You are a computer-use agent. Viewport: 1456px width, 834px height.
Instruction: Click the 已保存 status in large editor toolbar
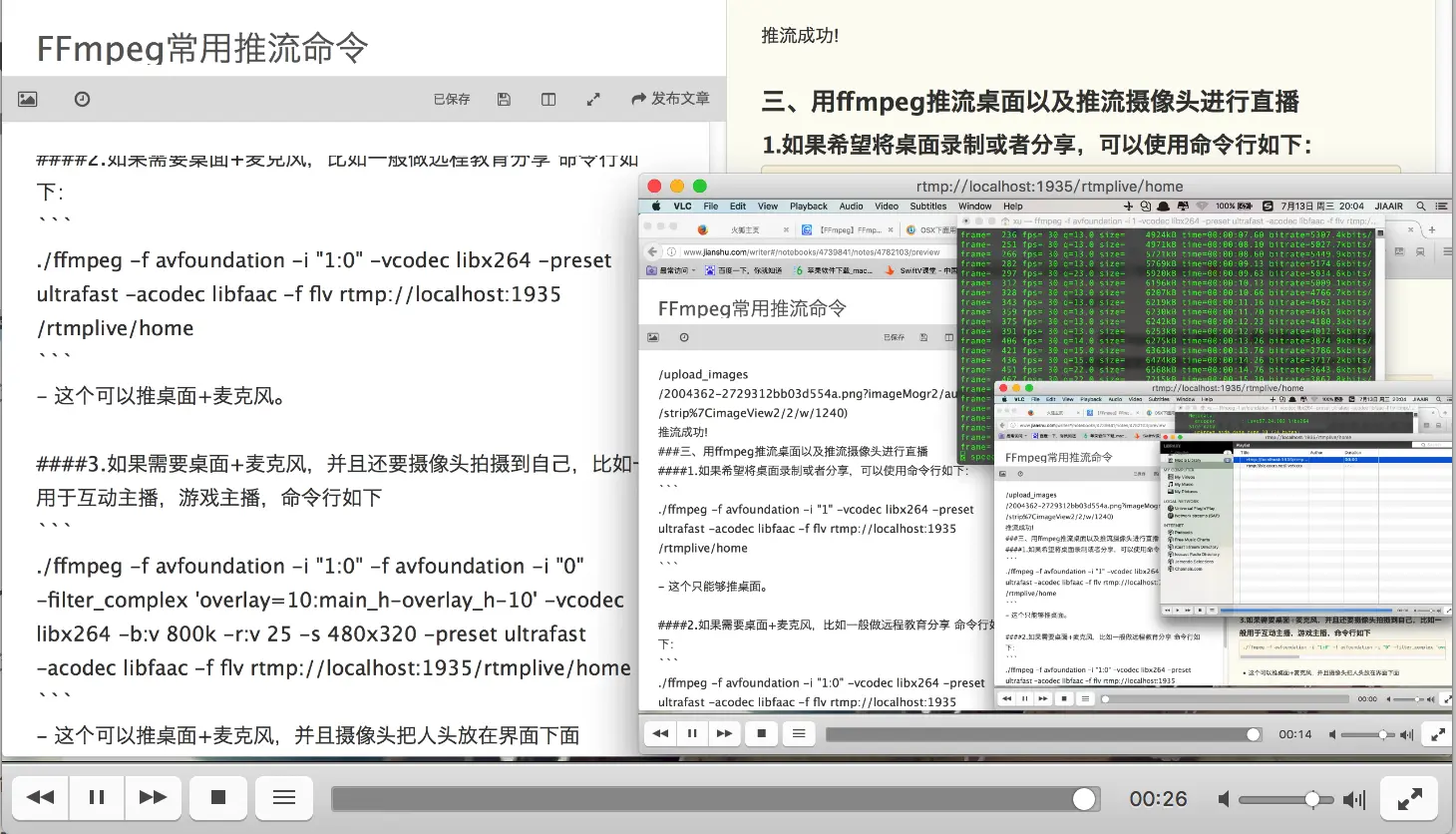[x=452, y=99]
